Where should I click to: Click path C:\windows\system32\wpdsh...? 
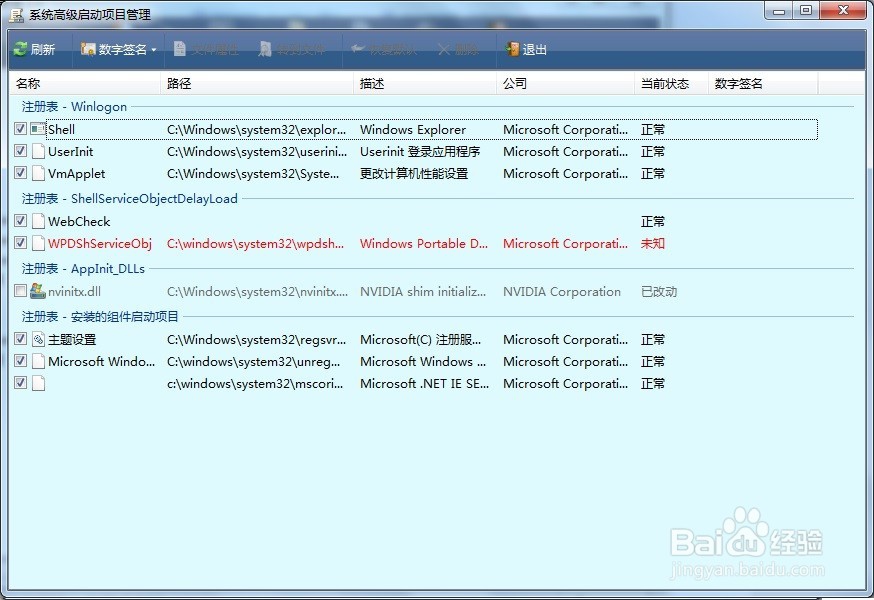(x=255, y=244)
